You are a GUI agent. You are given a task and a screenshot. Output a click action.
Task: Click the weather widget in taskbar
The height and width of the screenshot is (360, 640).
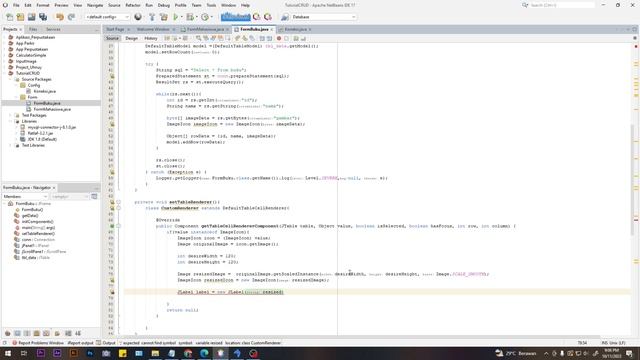point(516,353)
